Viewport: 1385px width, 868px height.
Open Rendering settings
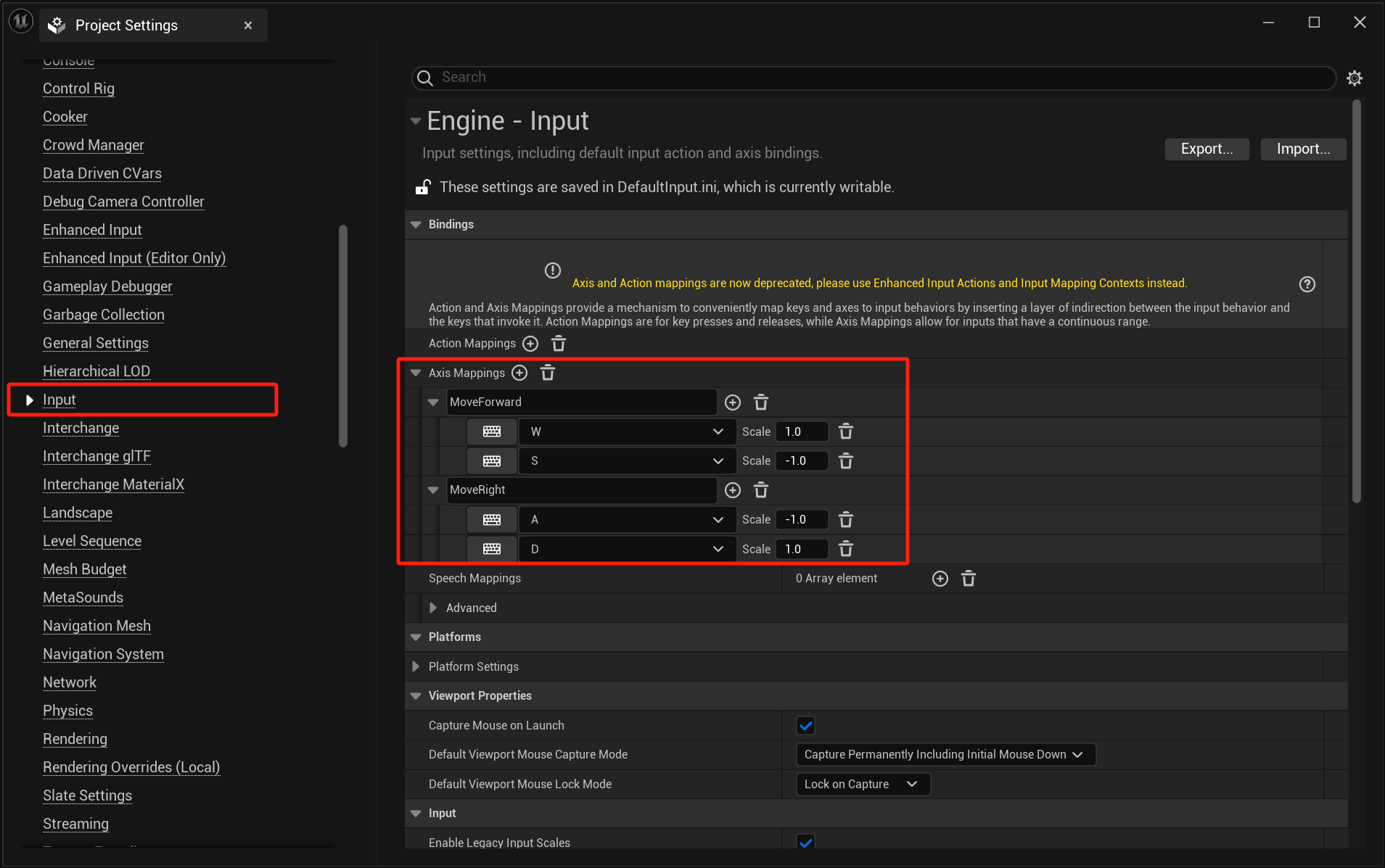75,739
